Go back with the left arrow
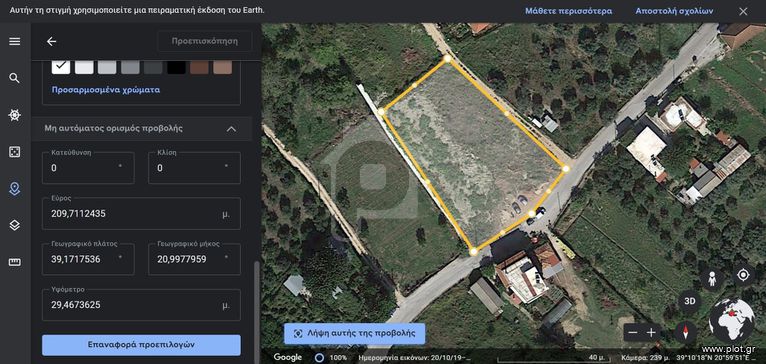Screen dimensions: 766x364 point(51,42)
